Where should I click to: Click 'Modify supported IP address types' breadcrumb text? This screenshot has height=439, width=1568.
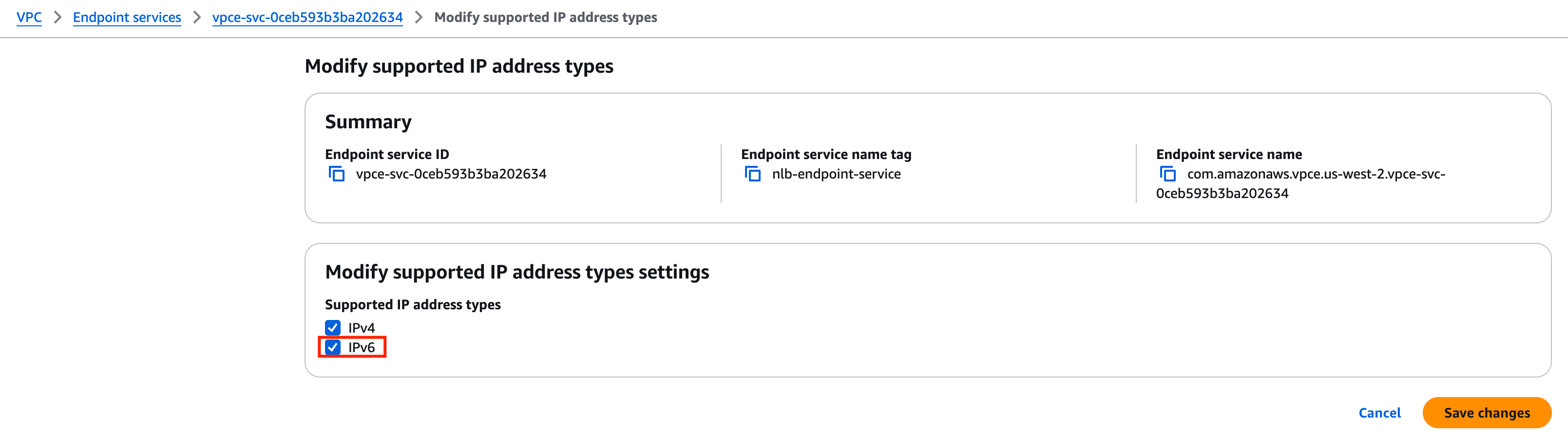coord(545,17)
